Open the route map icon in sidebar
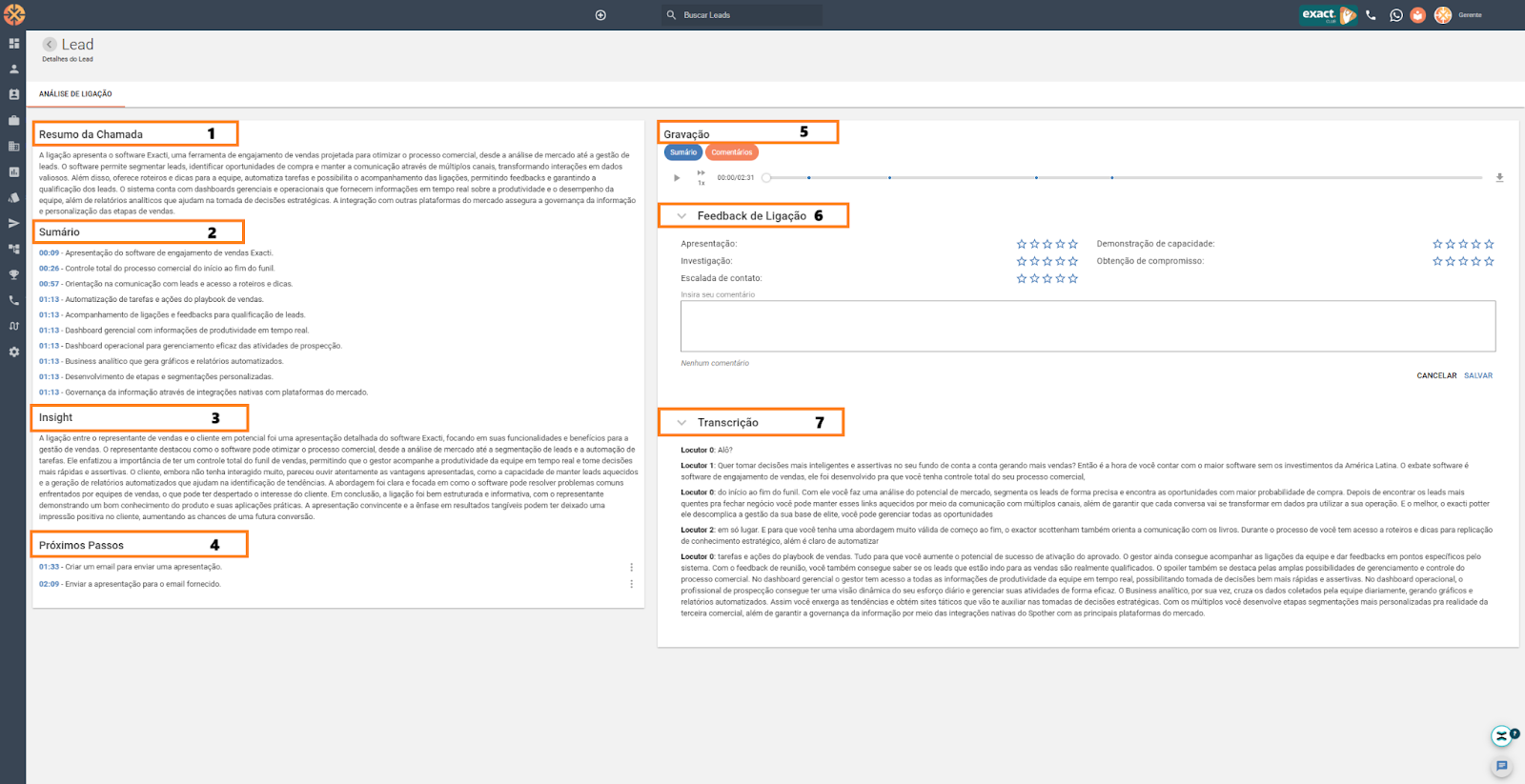This screenshot has height=784, width=1525. point(14,326)
